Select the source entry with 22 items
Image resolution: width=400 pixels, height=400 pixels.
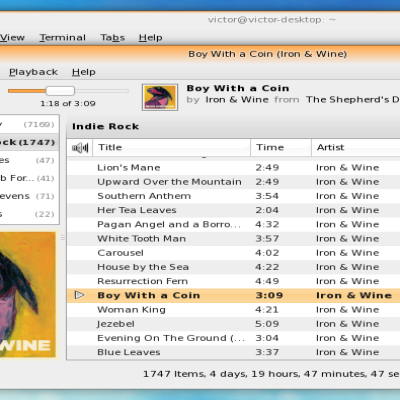29,214
